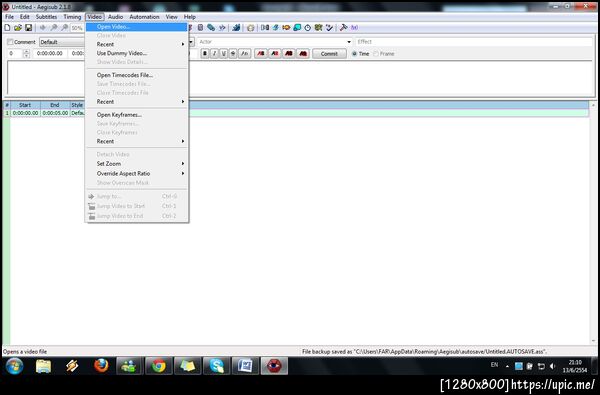Open the 50% zoom dropdown

78,28
